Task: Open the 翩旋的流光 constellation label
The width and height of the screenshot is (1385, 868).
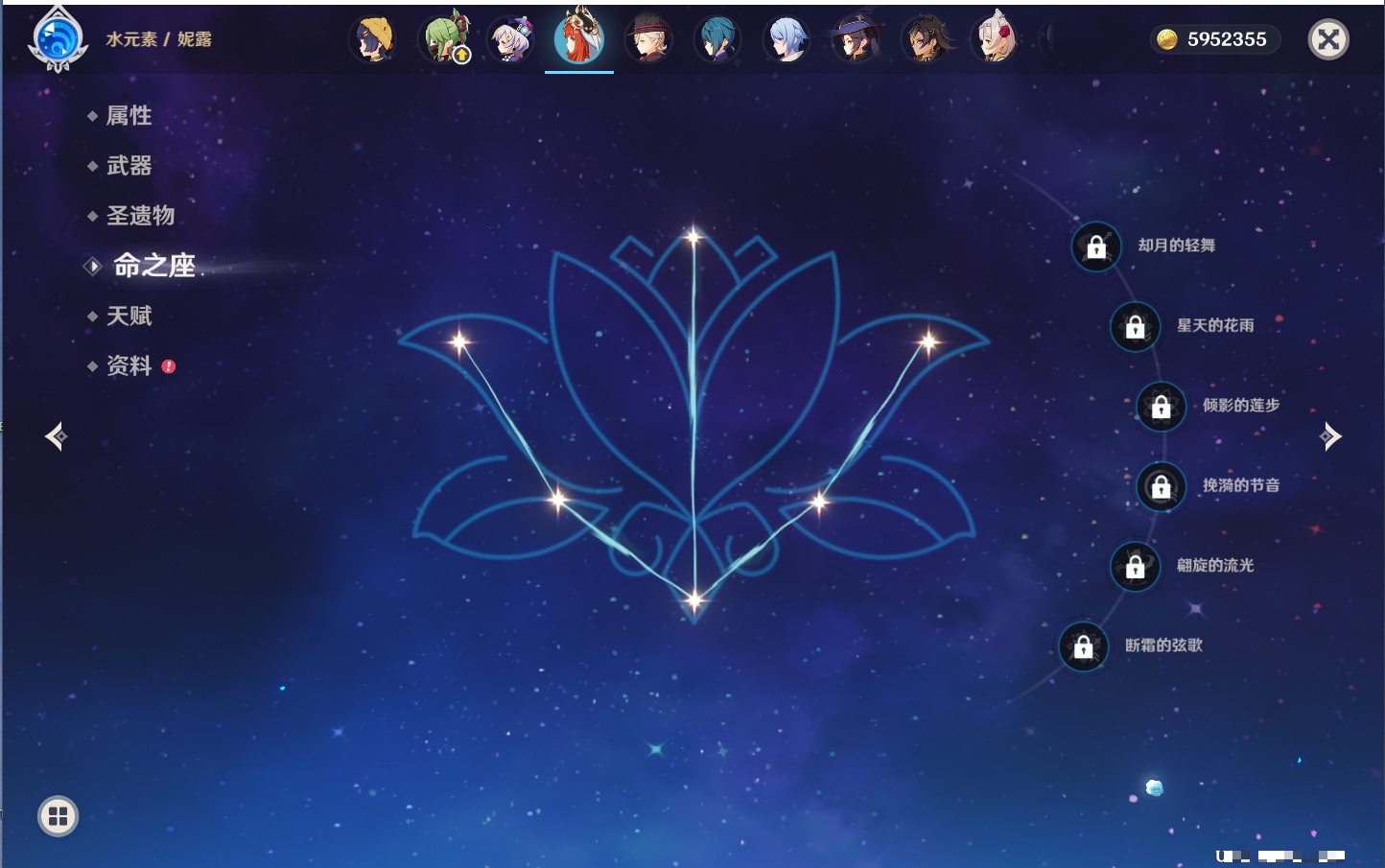Action: (1215, 565)
